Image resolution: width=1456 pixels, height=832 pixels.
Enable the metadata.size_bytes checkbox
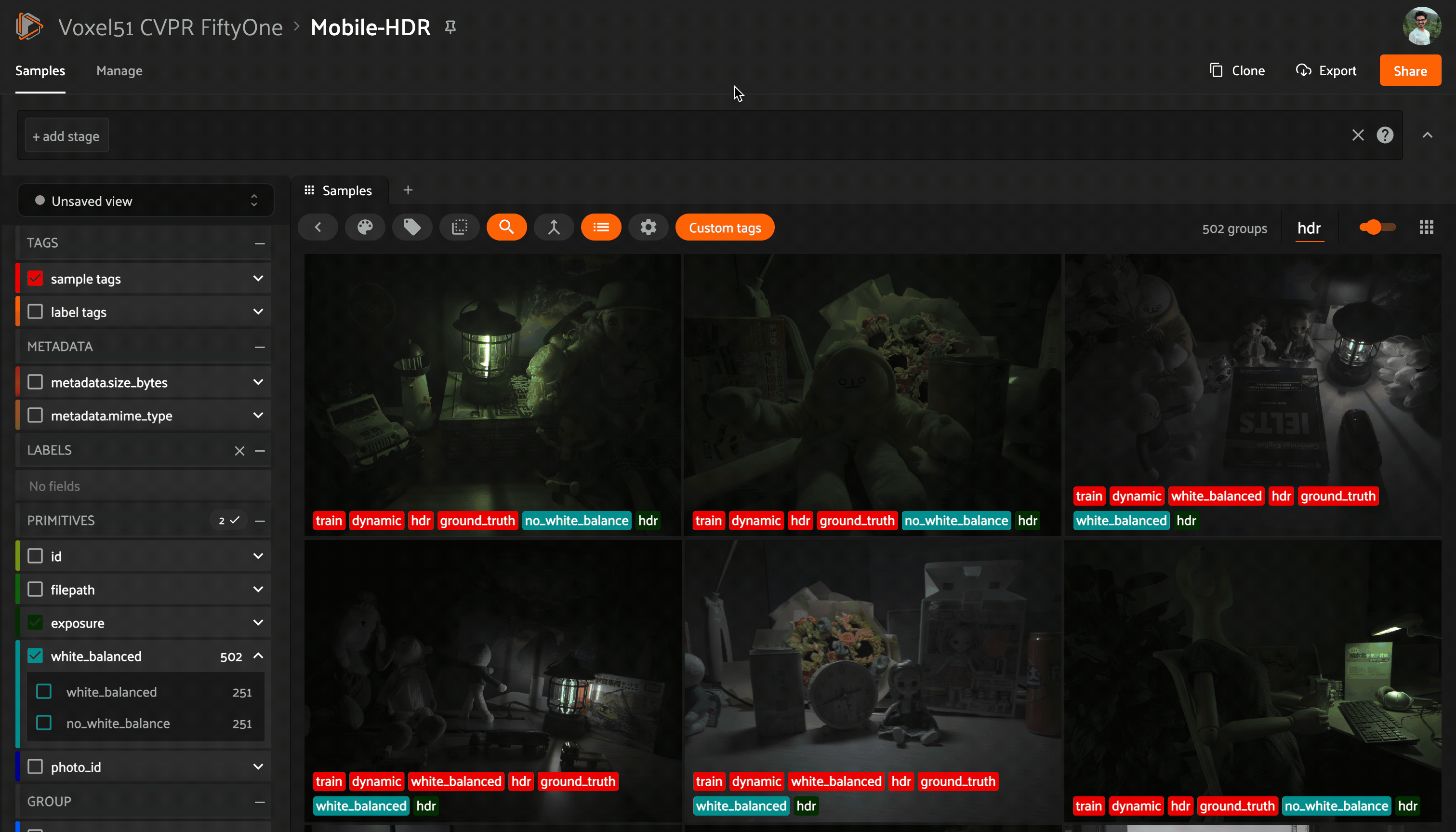coord(35,382)
